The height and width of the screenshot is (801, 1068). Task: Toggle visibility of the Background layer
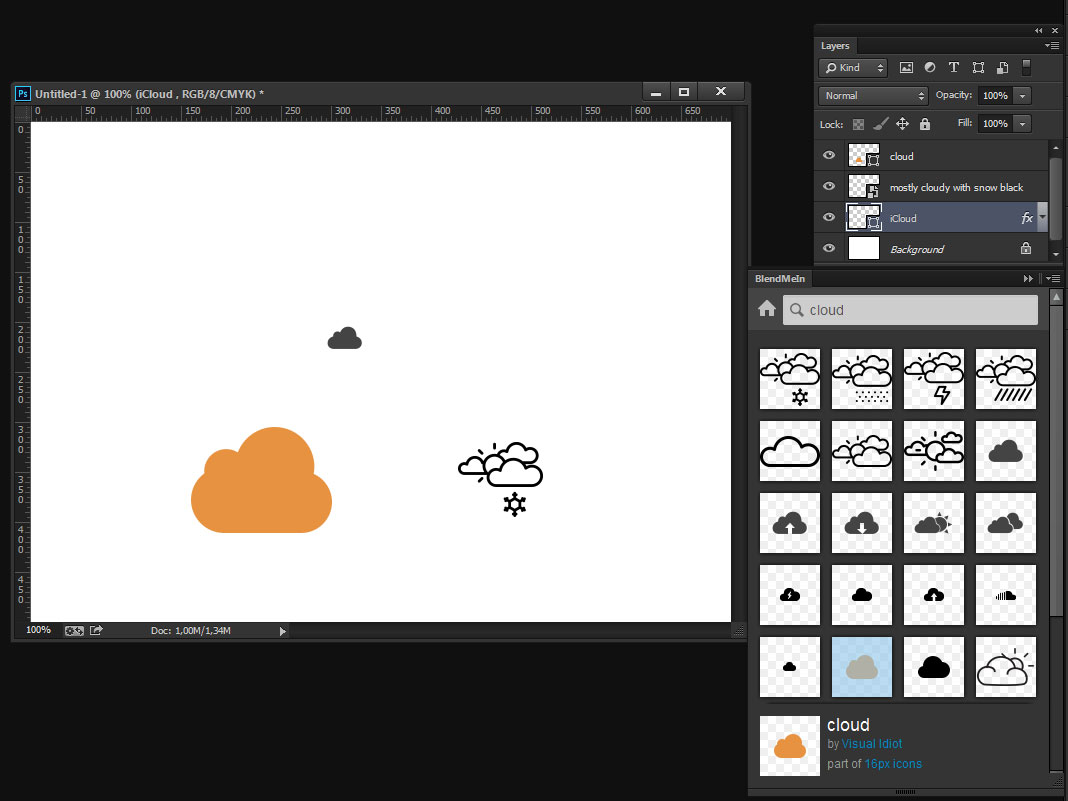(828, 248)
